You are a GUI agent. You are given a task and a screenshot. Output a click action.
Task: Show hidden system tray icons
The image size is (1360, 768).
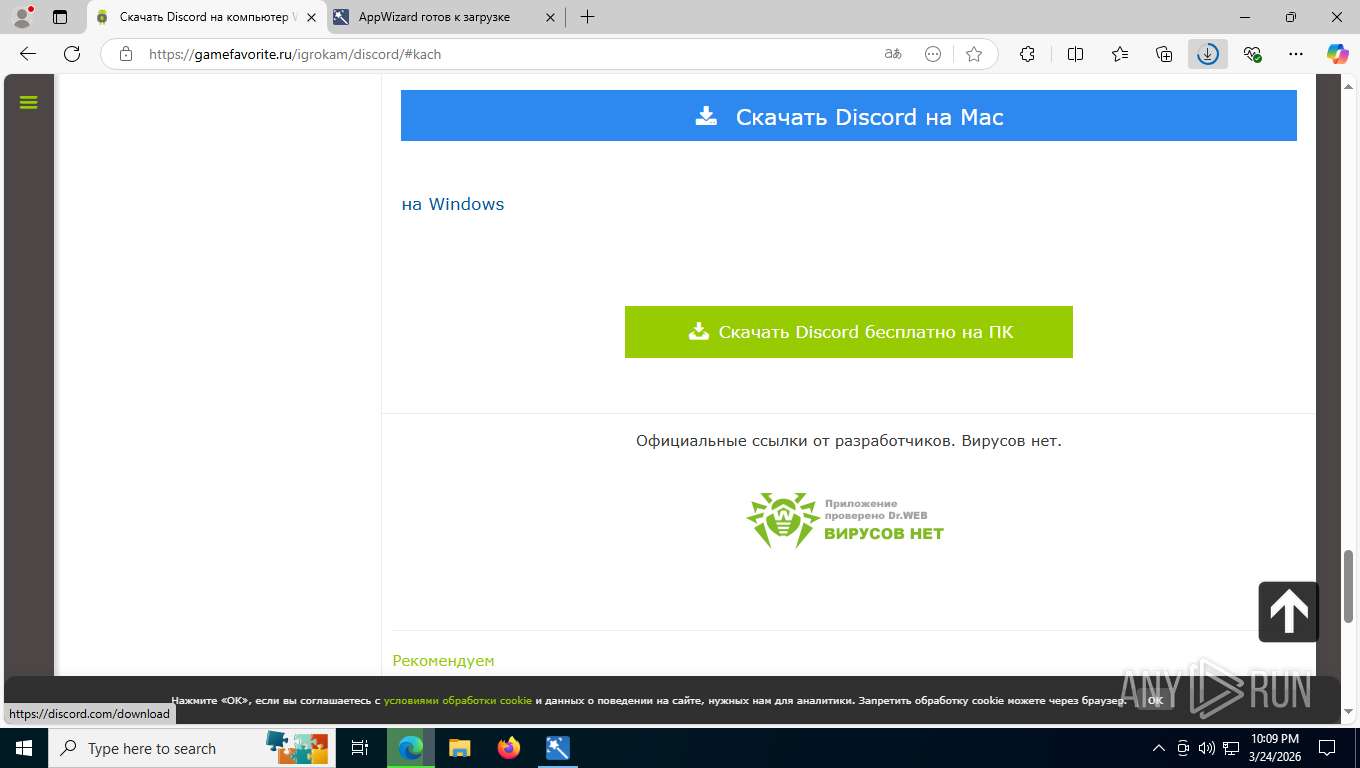coord(1159,748)
